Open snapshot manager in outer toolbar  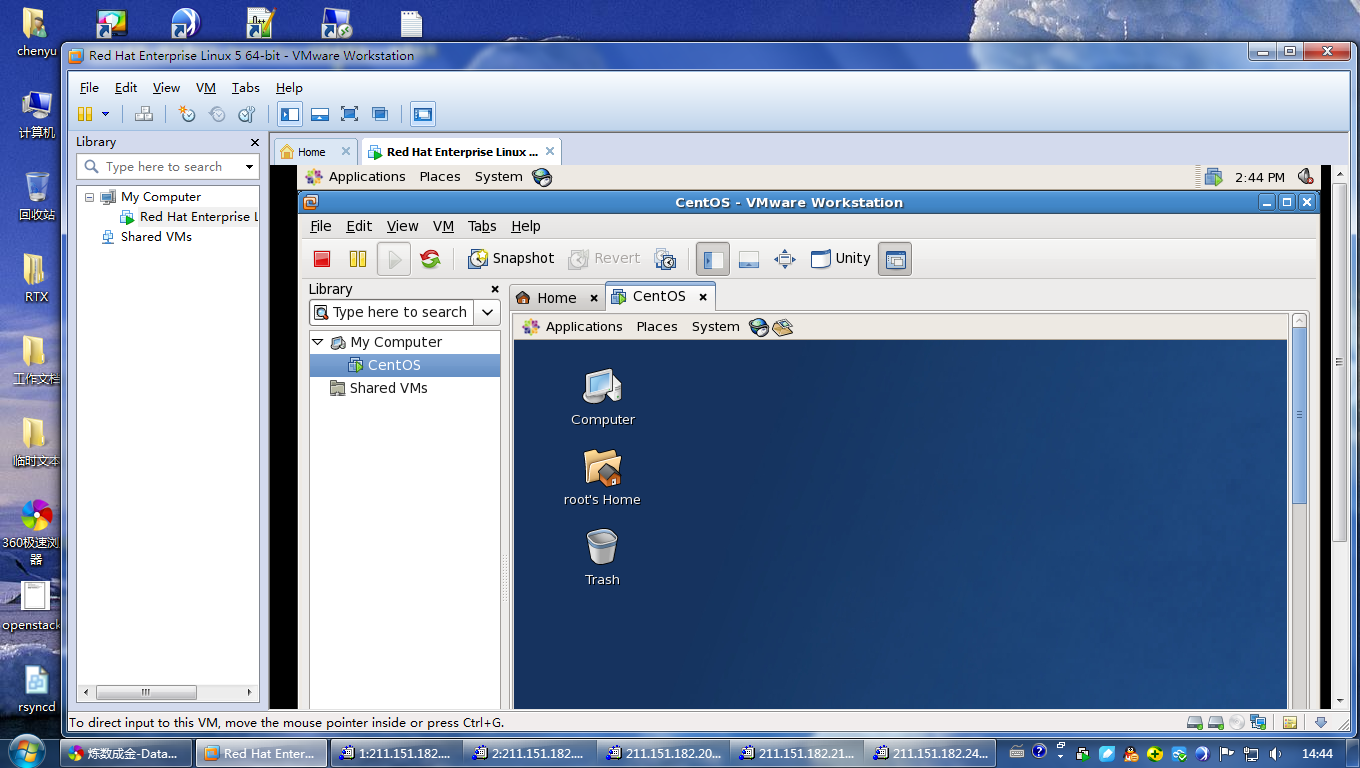tap(247, 114)
